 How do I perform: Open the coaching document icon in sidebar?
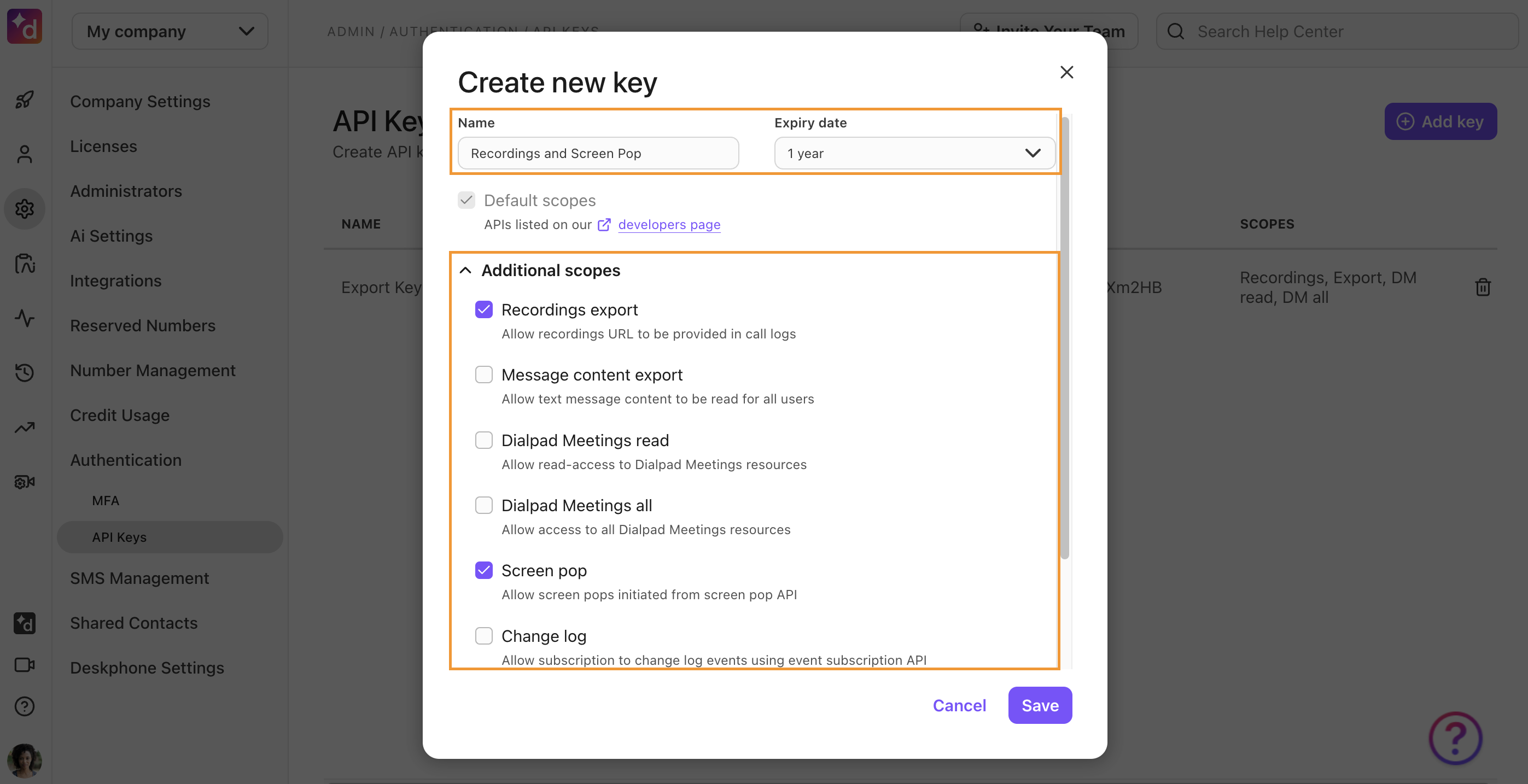tap(24, 264)
